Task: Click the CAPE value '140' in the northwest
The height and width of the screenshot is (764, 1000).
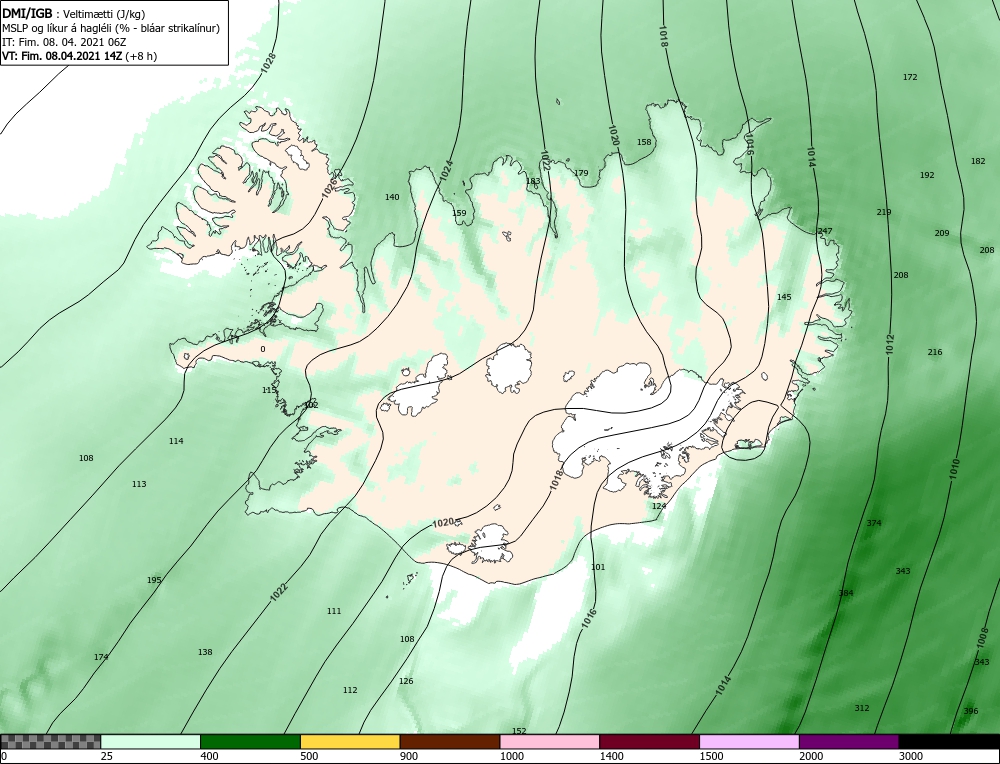Action: tap(392, 197)
